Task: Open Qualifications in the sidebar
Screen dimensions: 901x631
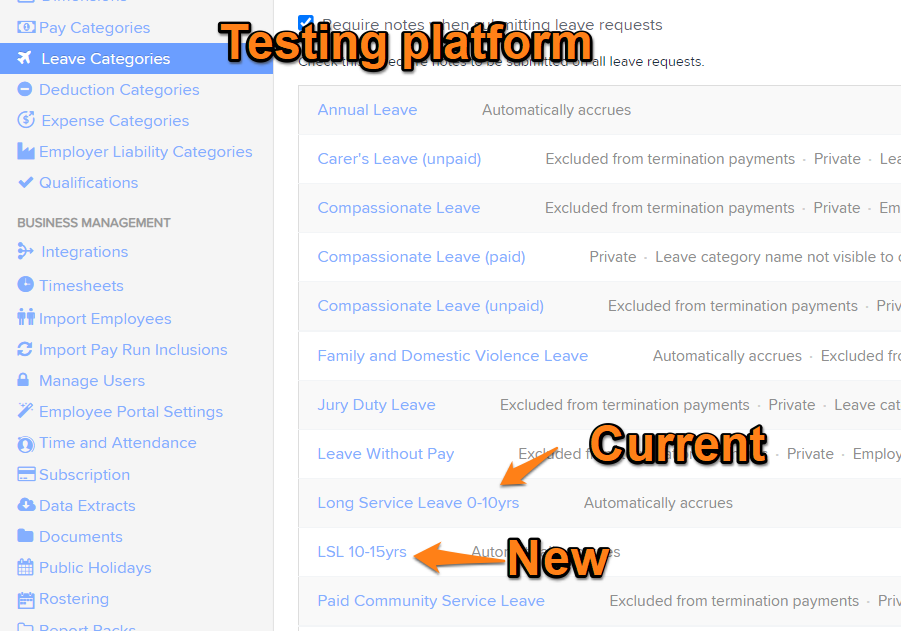Action: coord(88,183)
